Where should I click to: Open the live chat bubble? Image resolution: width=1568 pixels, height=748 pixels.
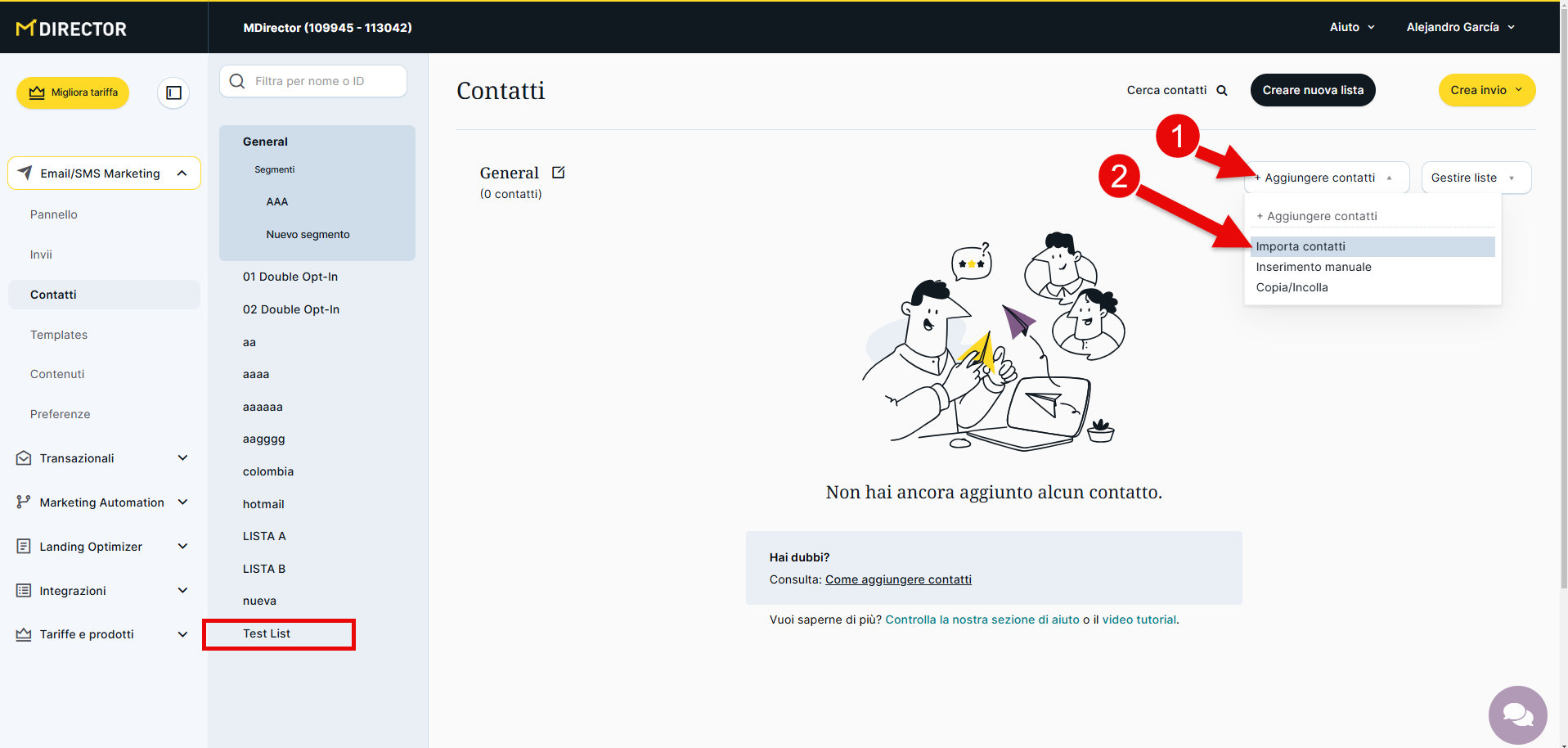click(x=1517, y=714)
